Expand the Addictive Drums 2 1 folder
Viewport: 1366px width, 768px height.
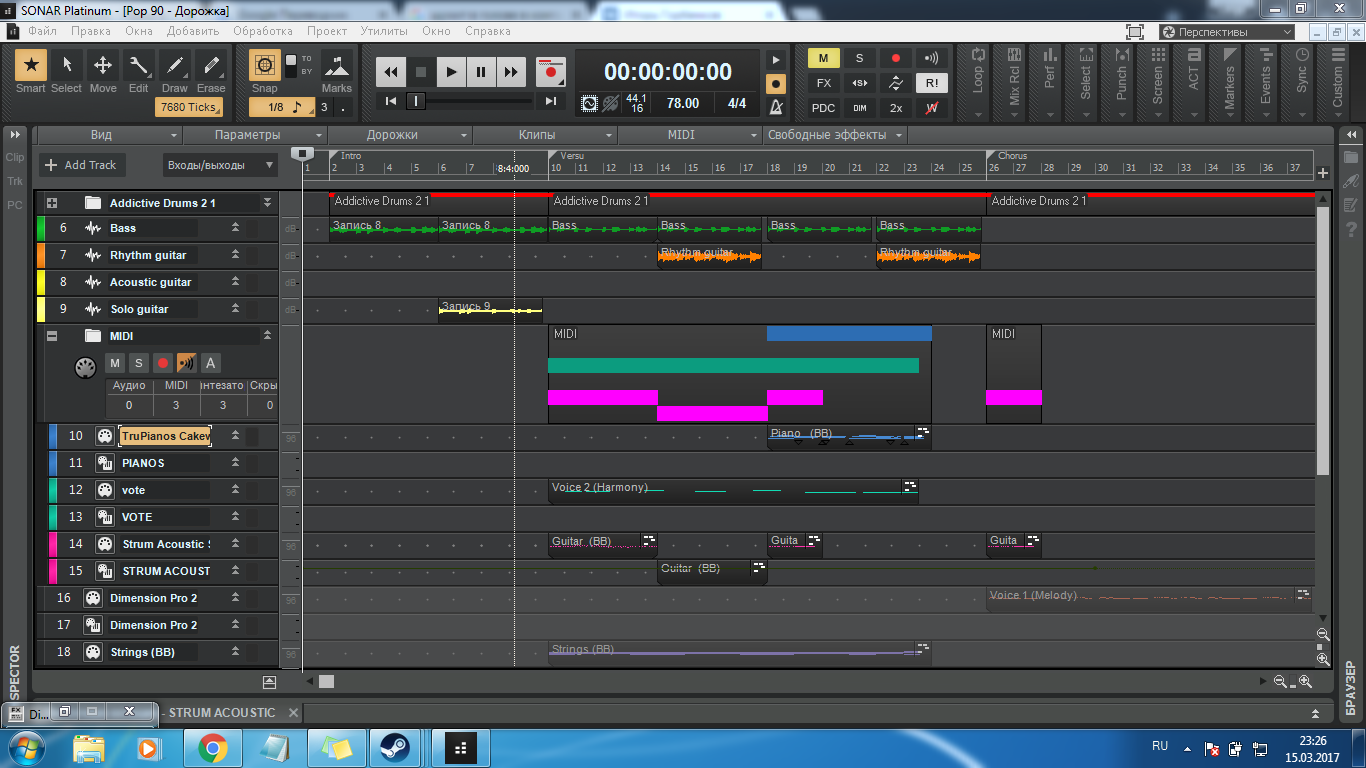51,203
